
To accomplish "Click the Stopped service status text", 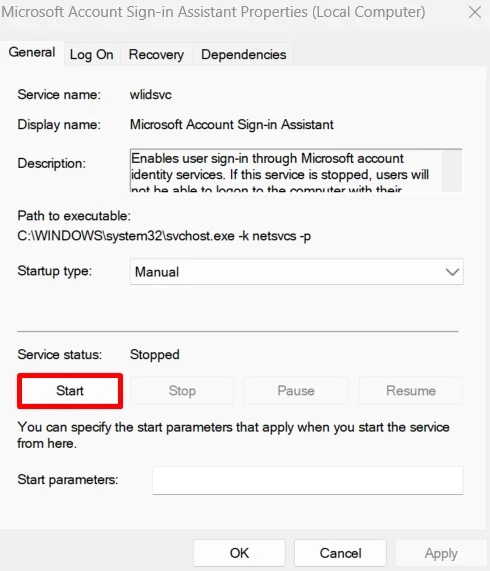I will point(155,355).
